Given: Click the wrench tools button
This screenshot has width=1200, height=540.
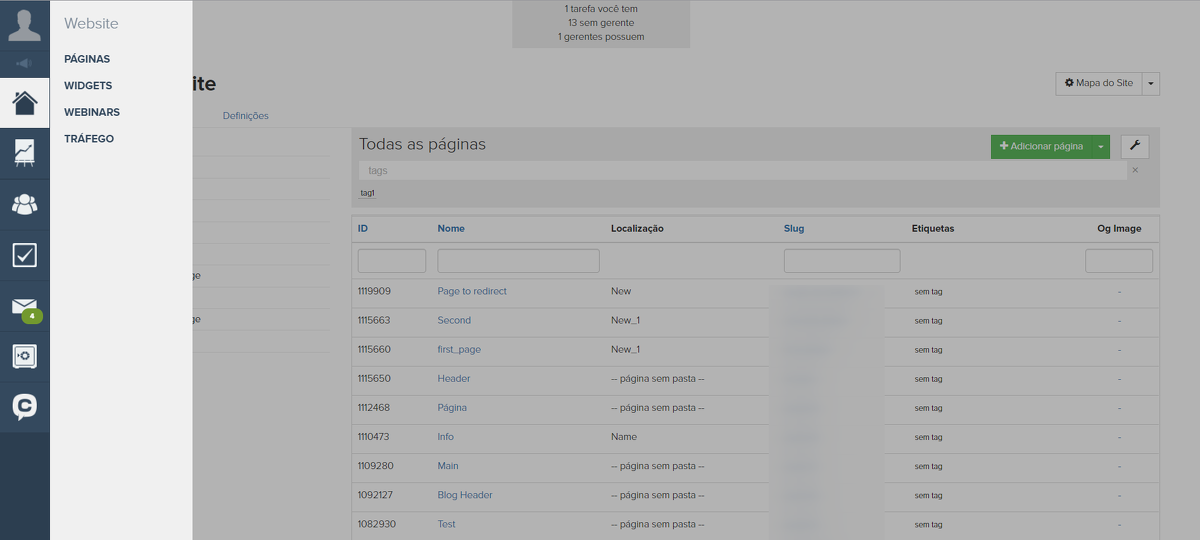Looking at the screenshot, I should pos(1135,146).
